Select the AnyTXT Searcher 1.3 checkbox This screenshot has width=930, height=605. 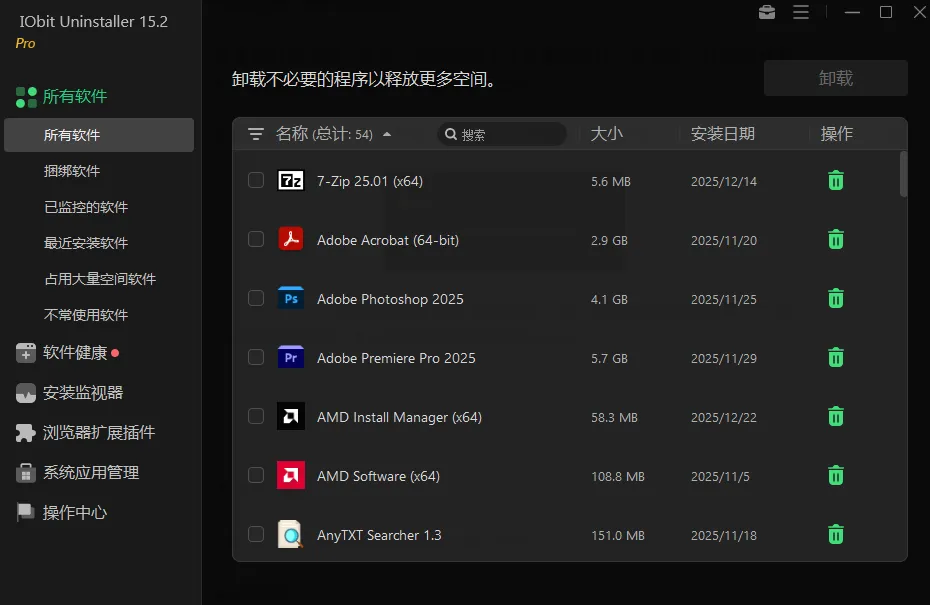coord(256,534)
